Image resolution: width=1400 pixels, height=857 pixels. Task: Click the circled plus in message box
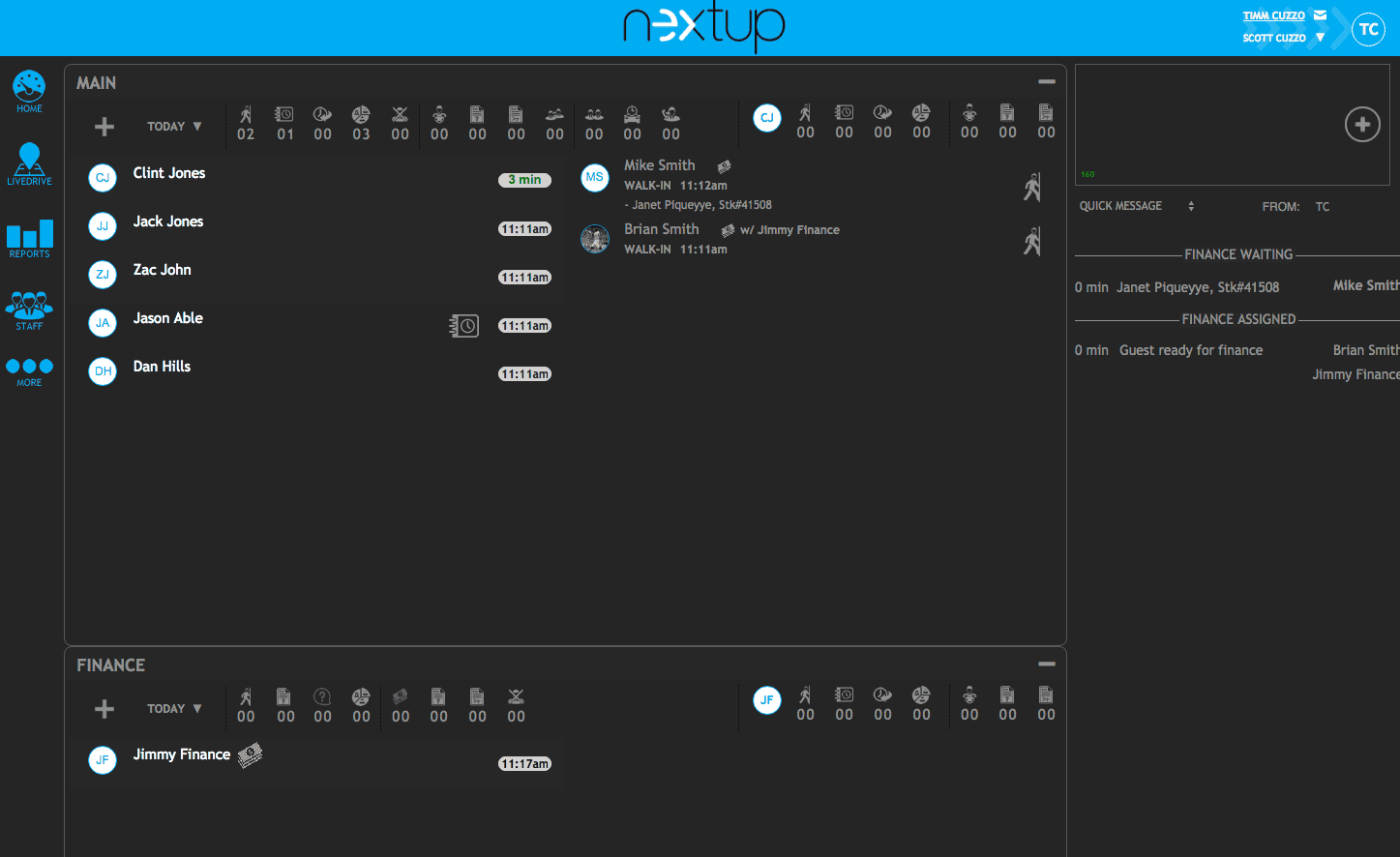pos(1362,124)
